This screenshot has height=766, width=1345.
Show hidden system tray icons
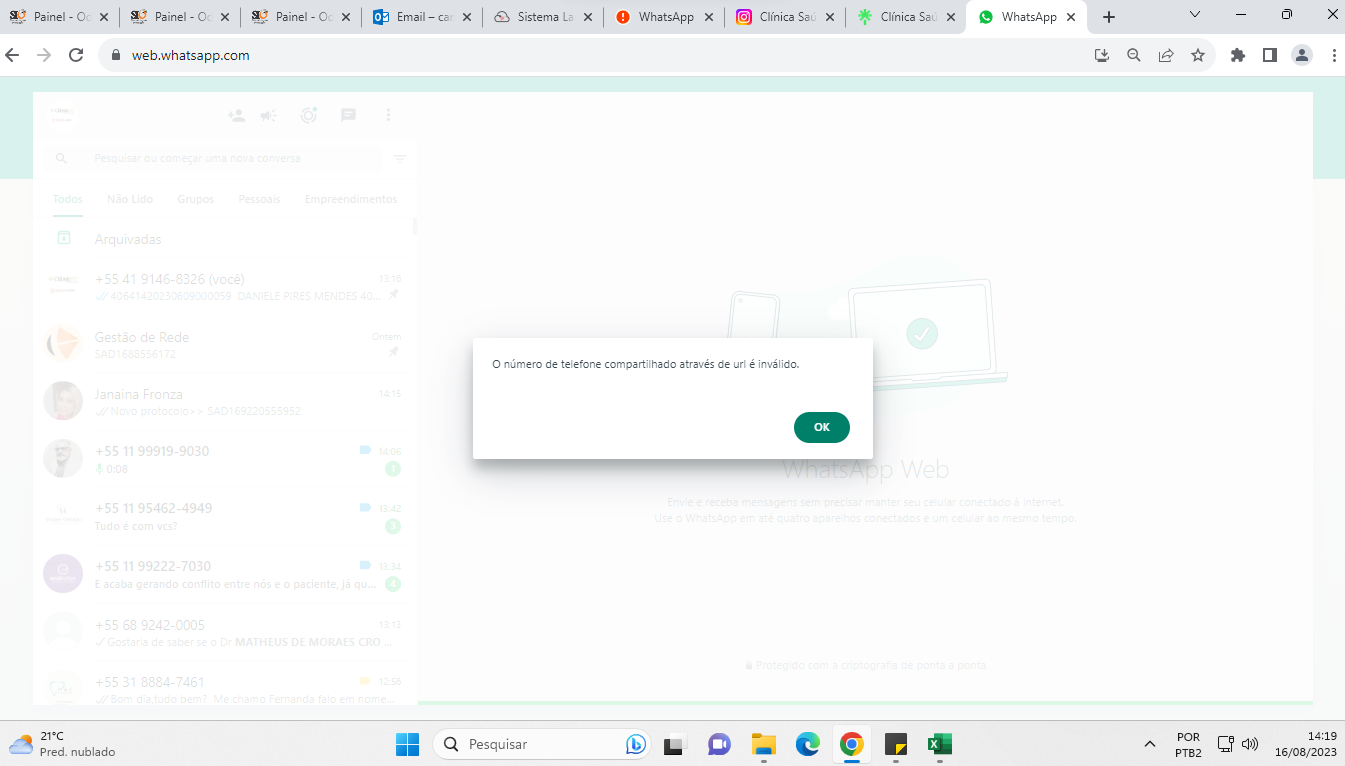point(1150,744)
